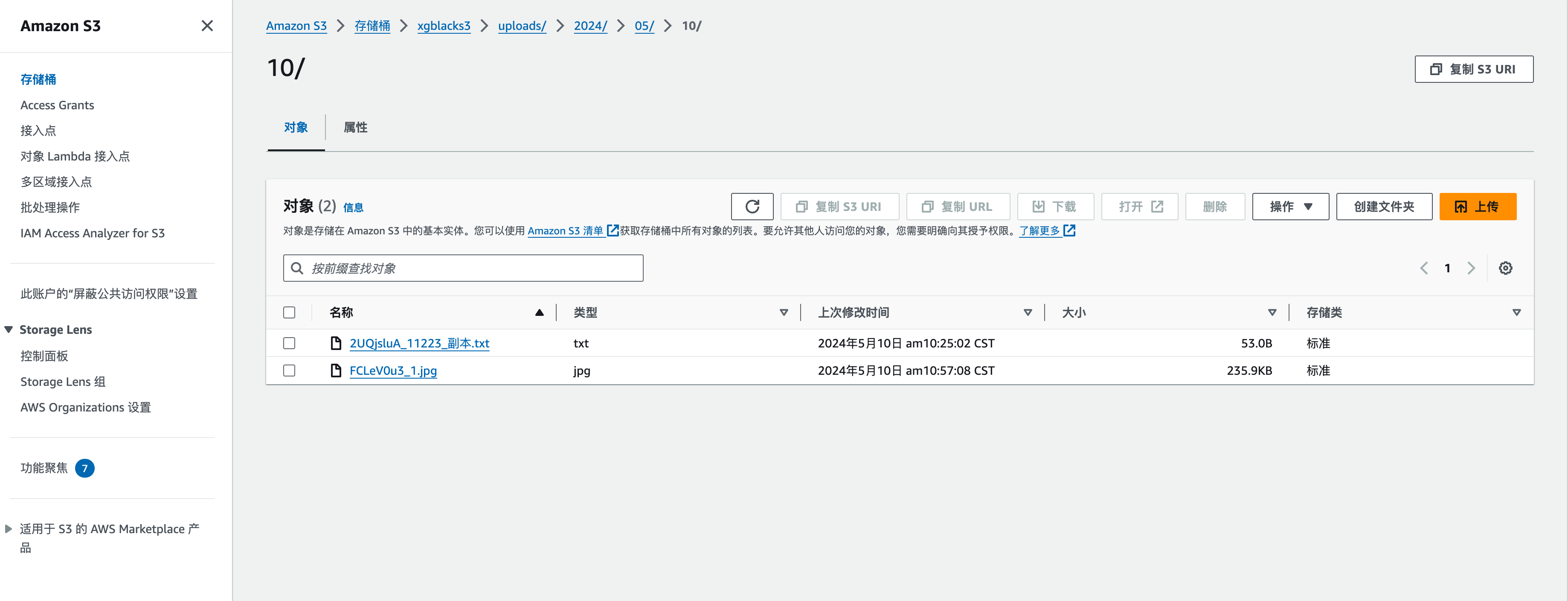Click external link icon after Amazon S3 清单
Viewport: 1568px width, 601px height.
[x=613, y=230]
